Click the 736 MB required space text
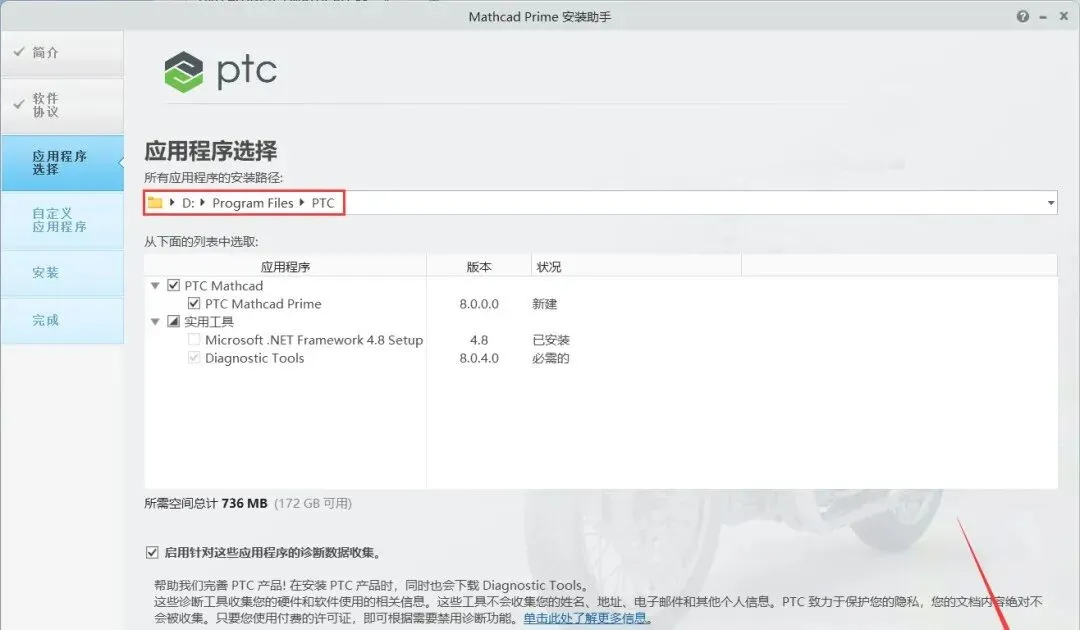Viewport: 1080px width, 630px height. (x=245, y=503)
